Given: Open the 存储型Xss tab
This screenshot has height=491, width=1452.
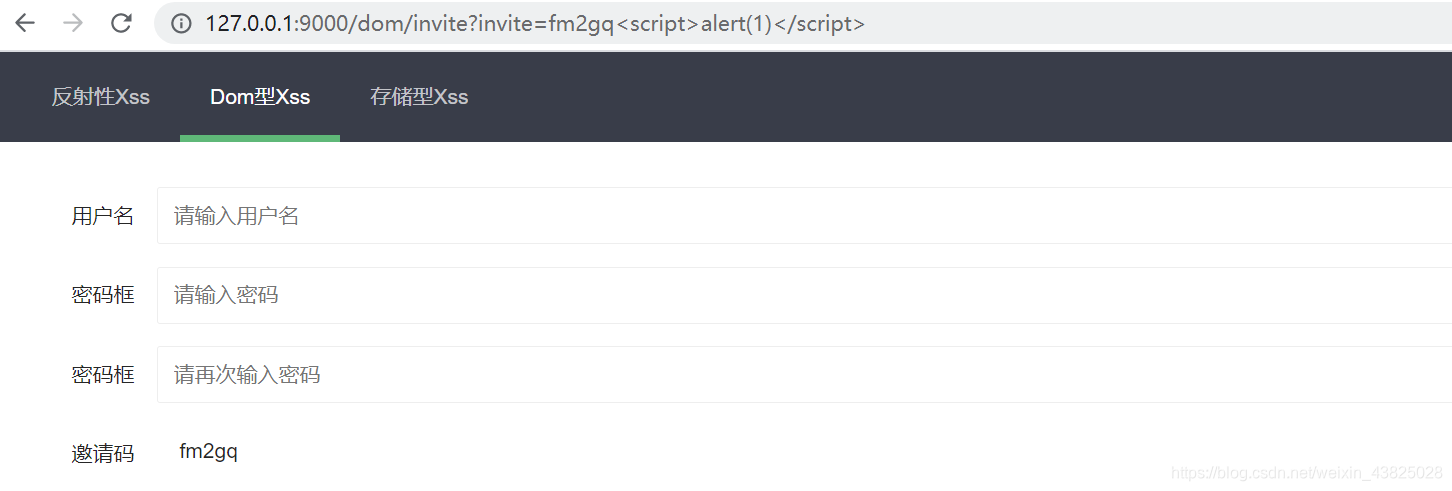Looking at the screenshot, I should click(419, 97).
